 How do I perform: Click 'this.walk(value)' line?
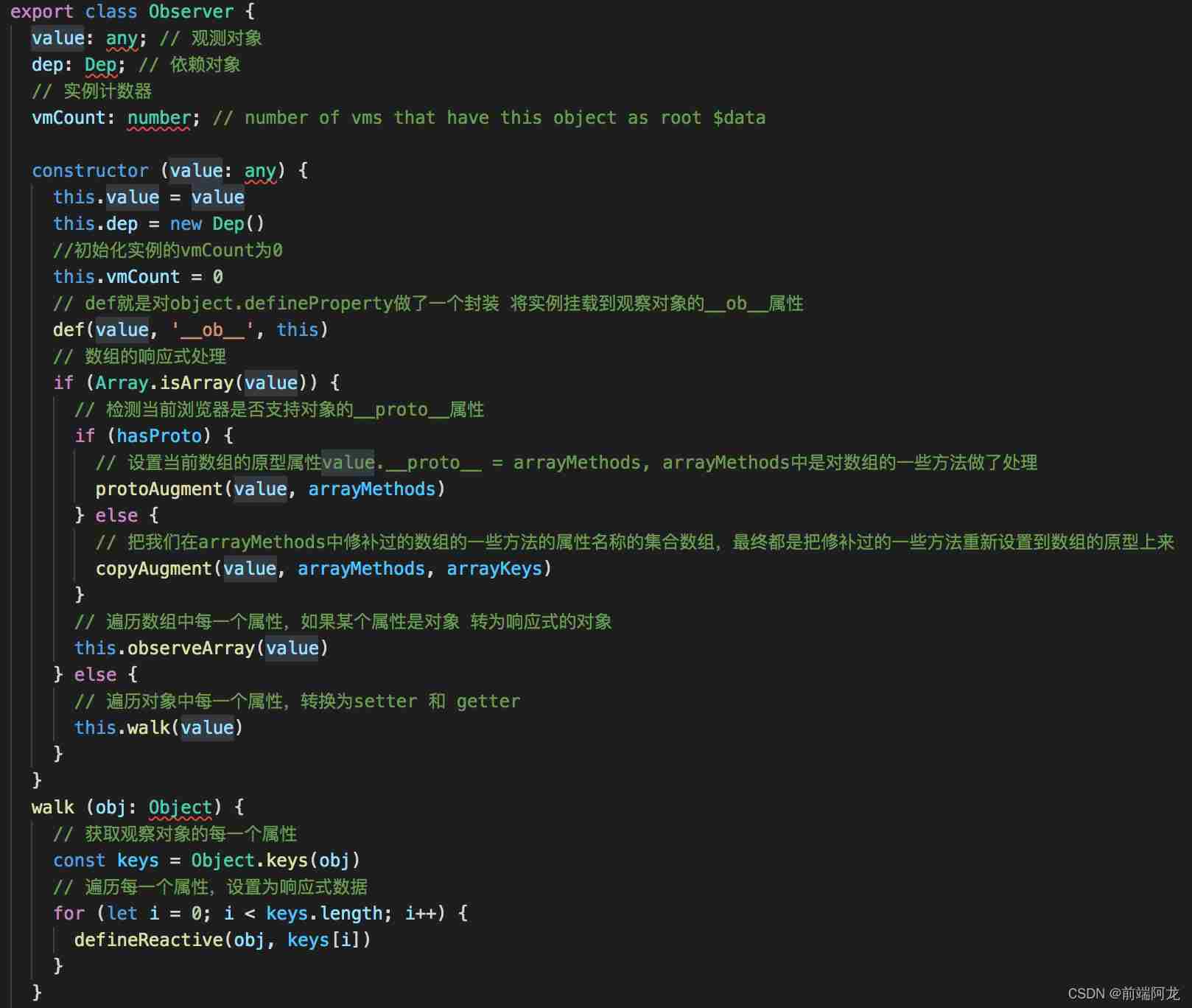(158, 728)
